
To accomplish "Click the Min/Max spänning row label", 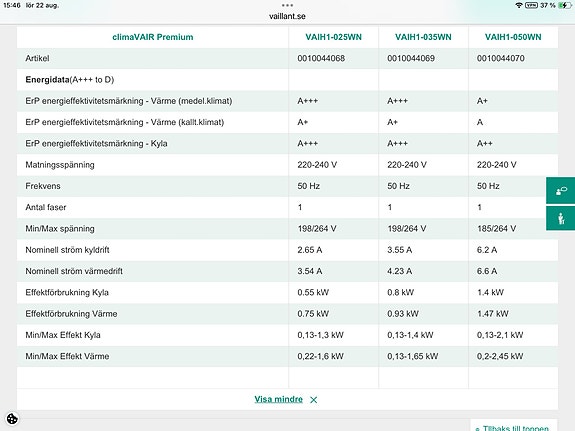I will pyautogui.click(x=60, y=229).
